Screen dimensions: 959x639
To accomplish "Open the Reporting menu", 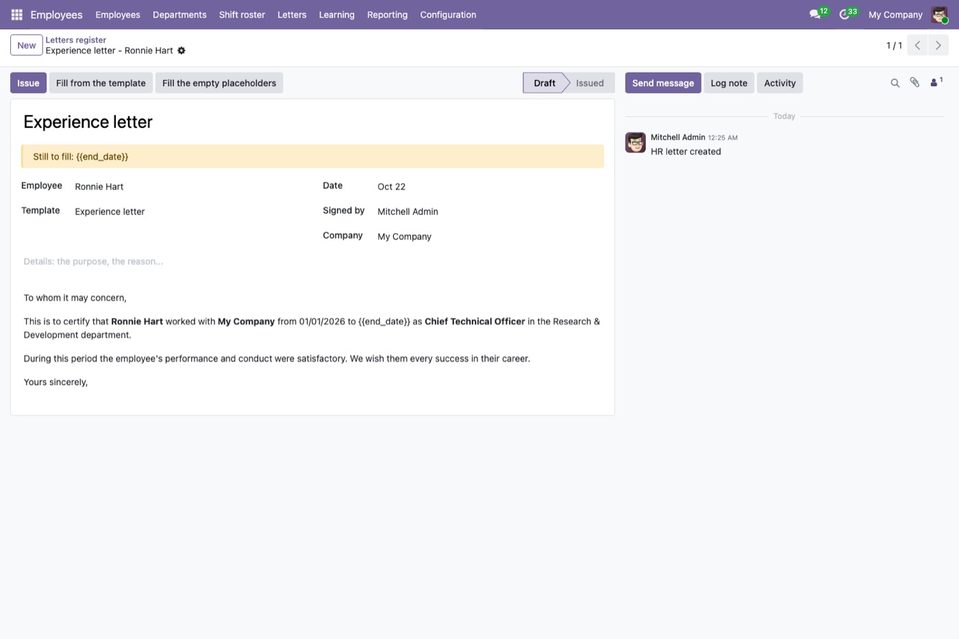I will click(387, 15).
